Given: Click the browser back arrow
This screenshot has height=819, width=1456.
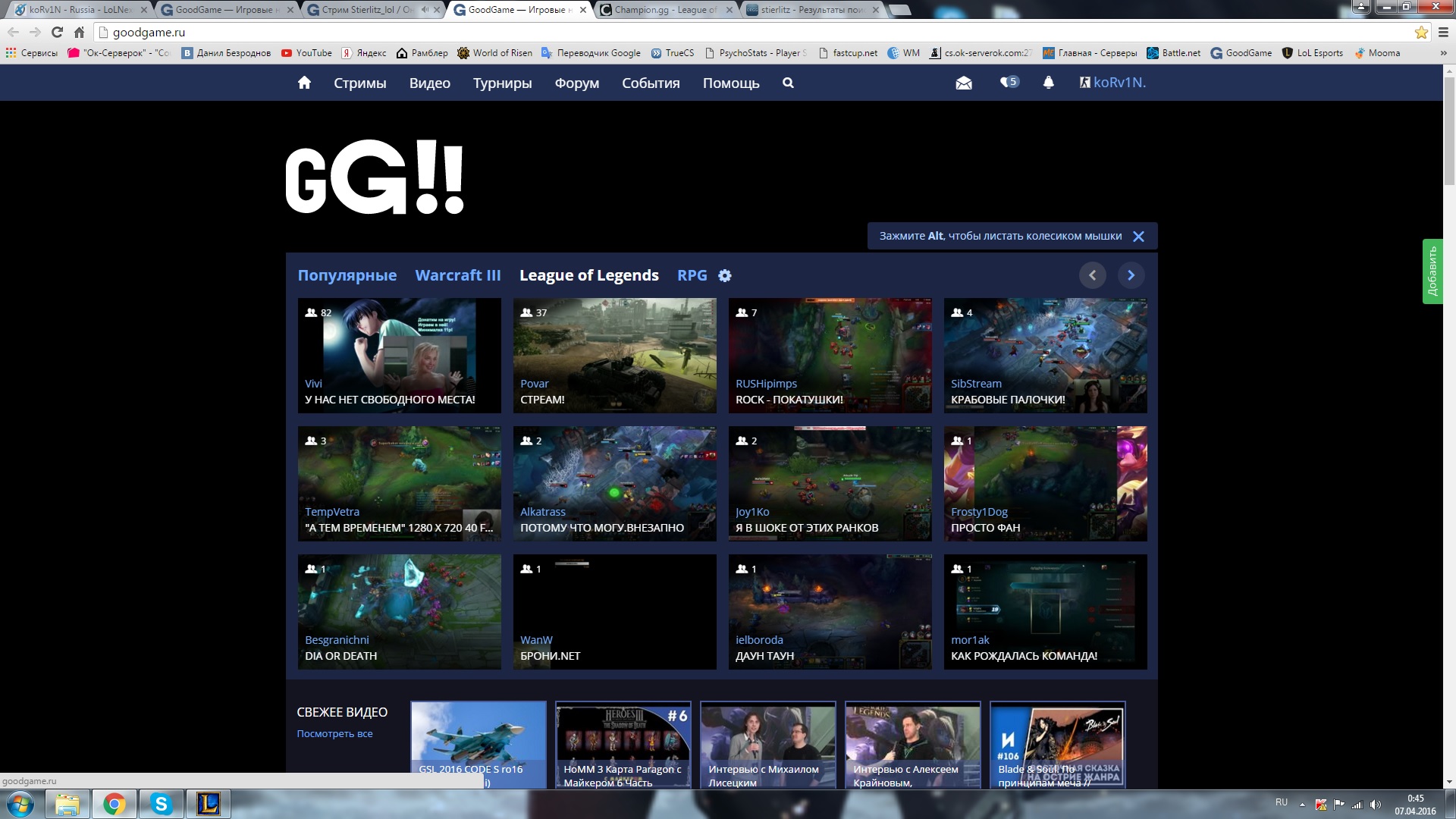Looking at the screenshot, I should click(x=13, y=32).
